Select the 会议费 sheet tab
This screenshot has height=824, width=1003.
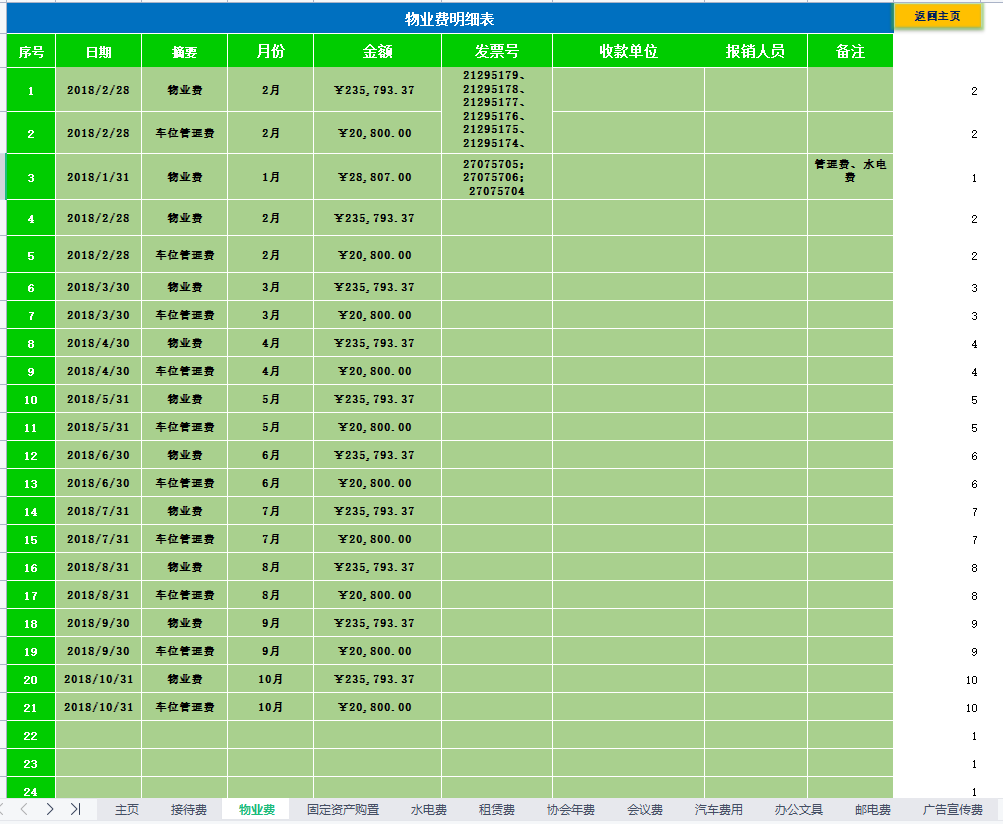pos(645,810)
